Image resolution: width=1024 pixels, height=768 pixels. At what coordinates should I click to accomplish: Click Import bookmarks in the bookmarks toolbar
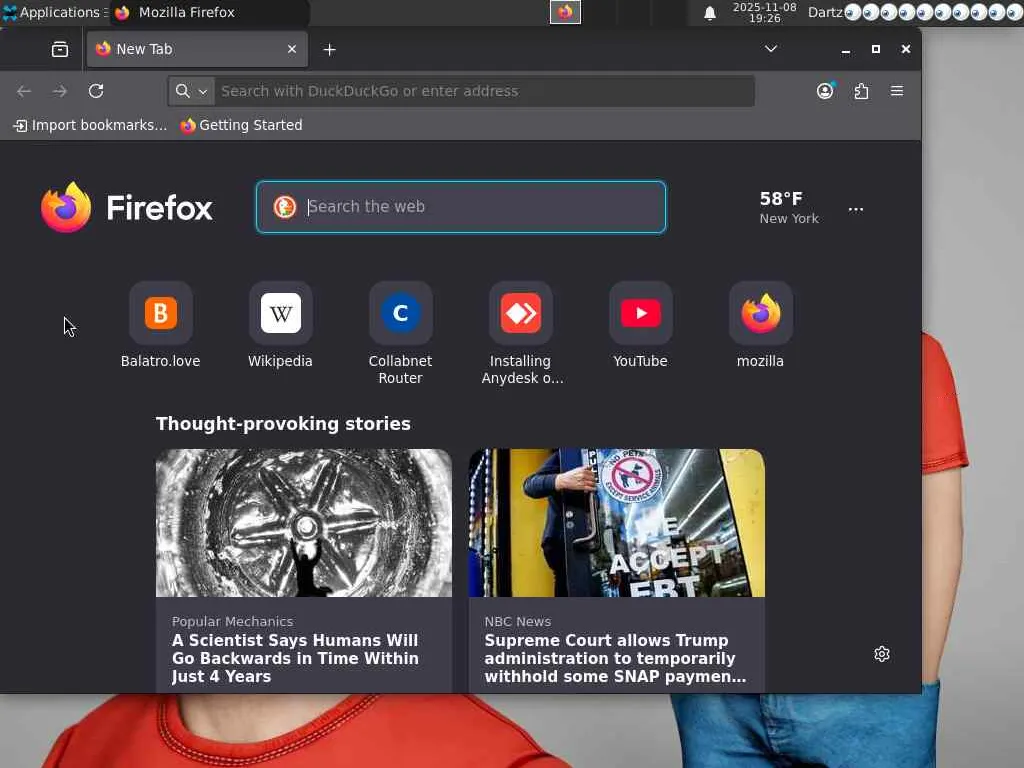click(x=90, y=125)
